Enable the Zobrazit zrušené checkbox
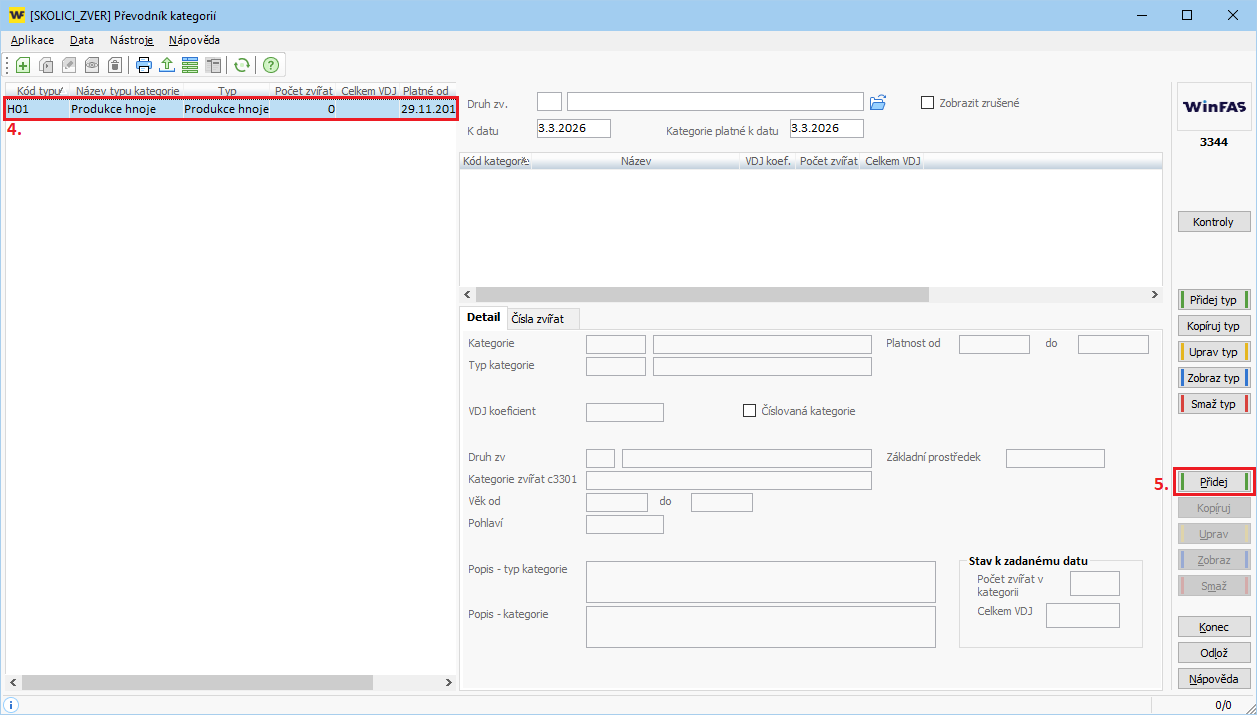This screenshot has height=715, width=1257. tap(927, 102)
